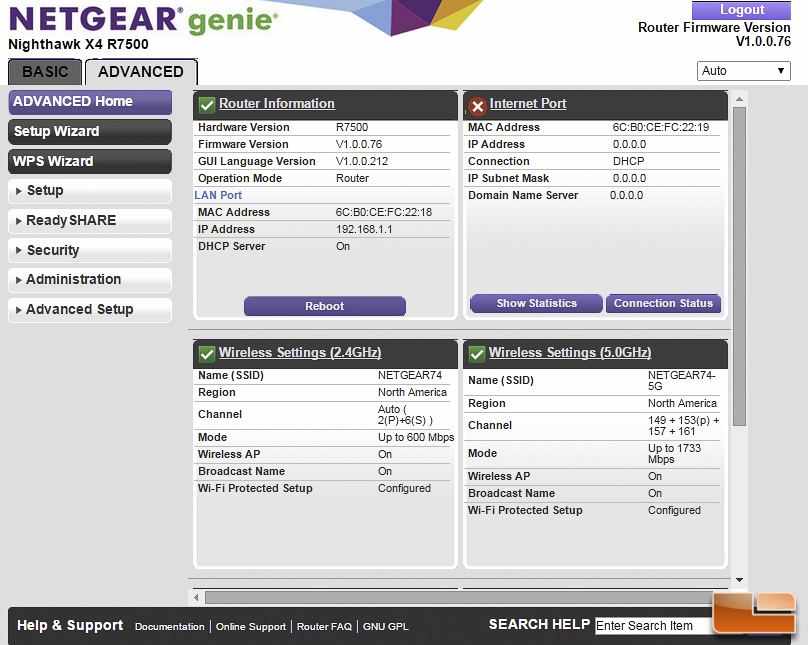Click the Connection DHCP value
This screenshot has height=645, width=808.
click(x=628, y=161)
